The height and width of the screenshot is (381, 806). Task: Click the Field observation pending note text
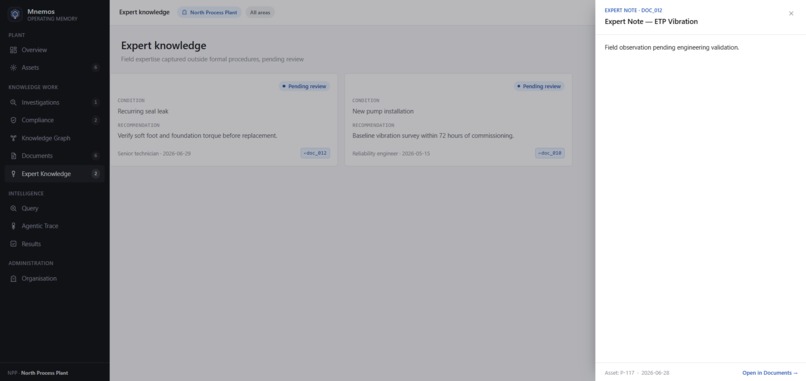(x=672, y=47)
